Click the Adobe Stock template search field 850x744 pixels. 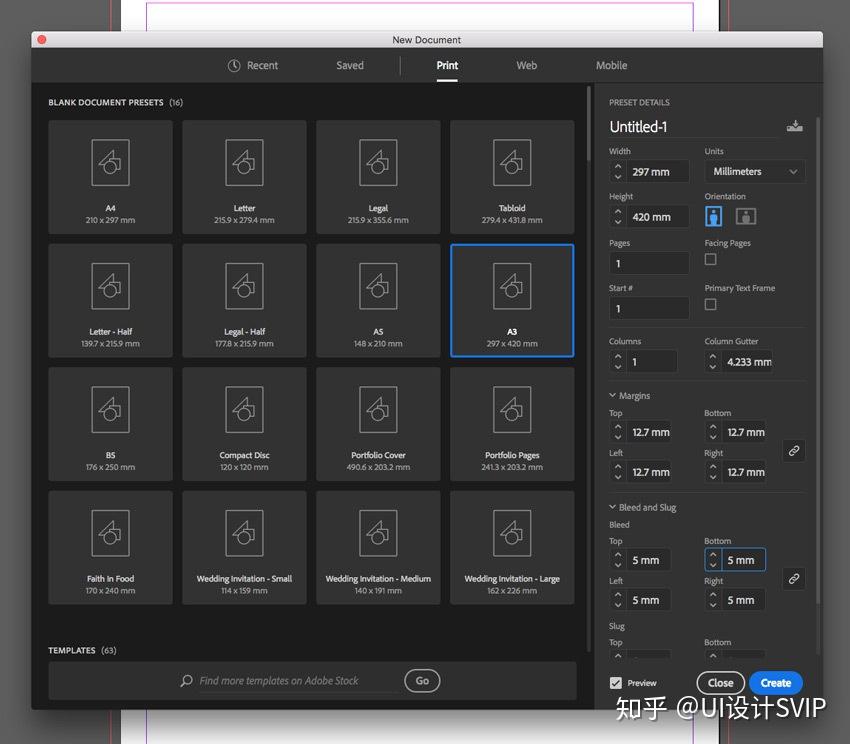pyautogui.click(x=297, y=681)
